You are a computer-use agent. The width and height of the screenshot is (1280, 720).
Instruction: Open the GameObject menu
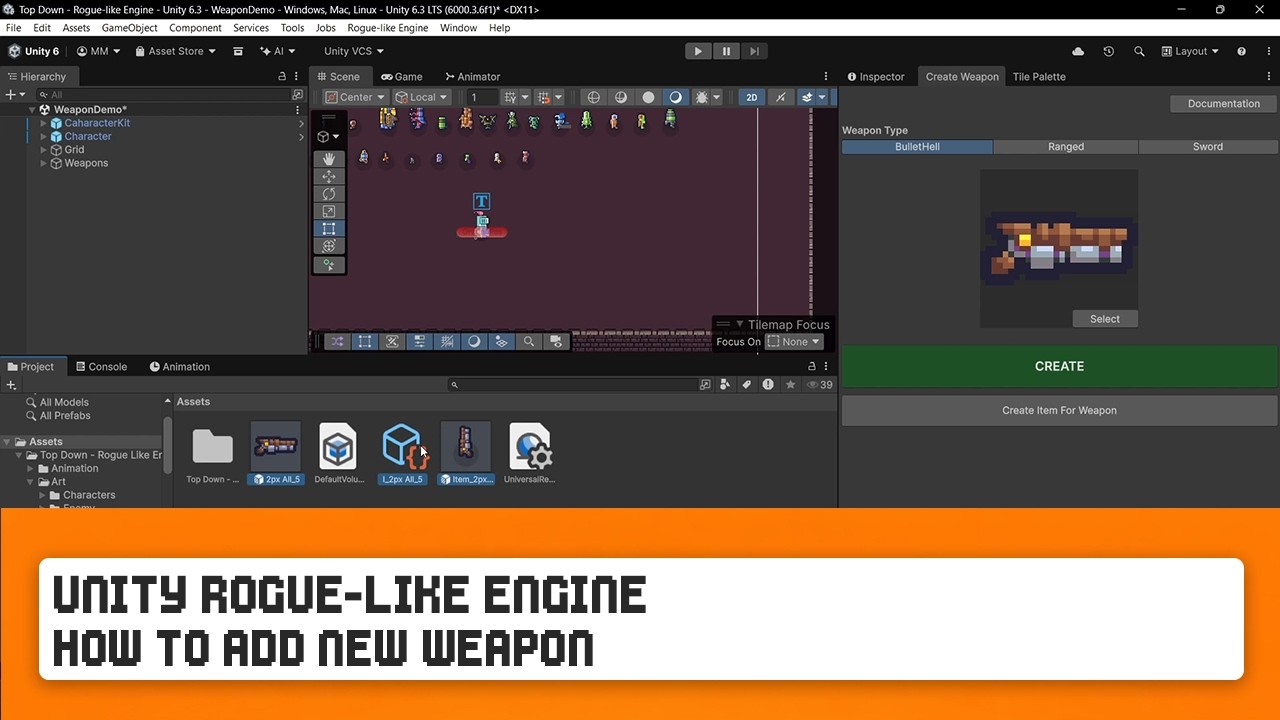[129, 28]
